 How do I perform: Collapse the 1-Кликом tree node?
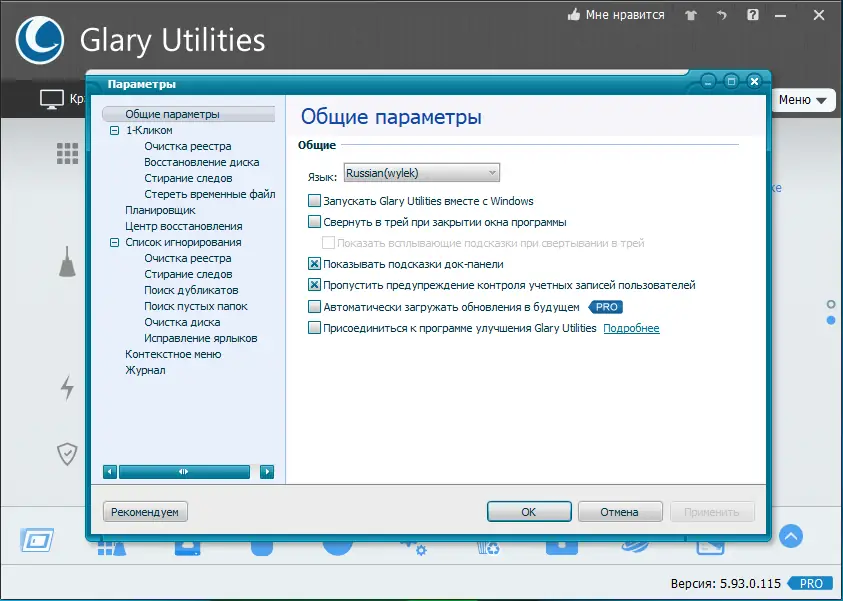click(x=114, y=130)
